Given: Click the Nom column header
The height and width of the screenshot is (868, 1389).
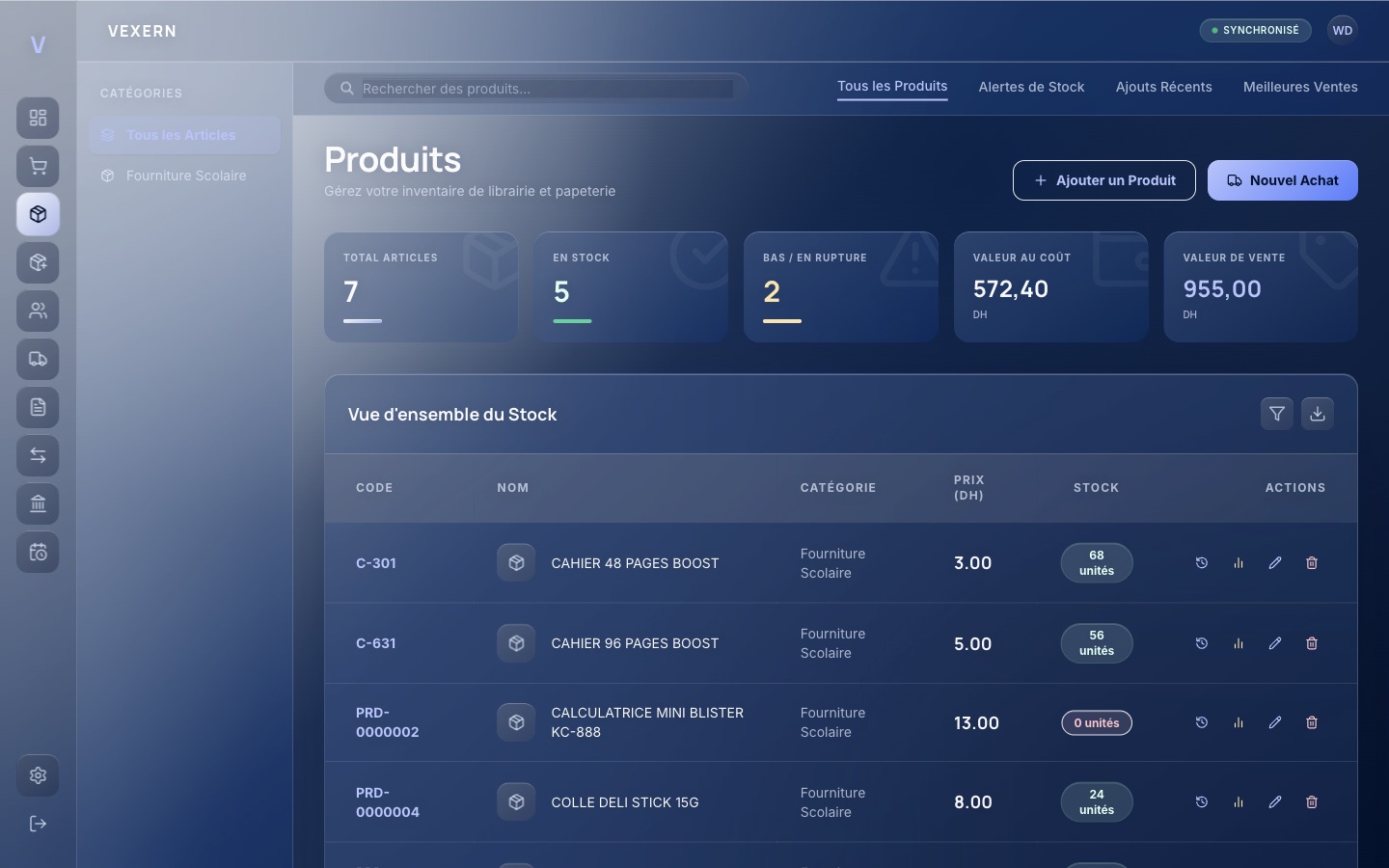Looking at the screenshot, I should pos(513,488).
